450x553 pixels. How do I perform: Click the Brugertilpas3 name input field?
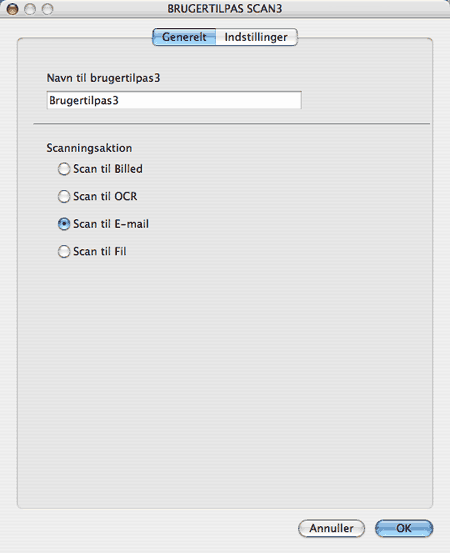coord(174,100)
